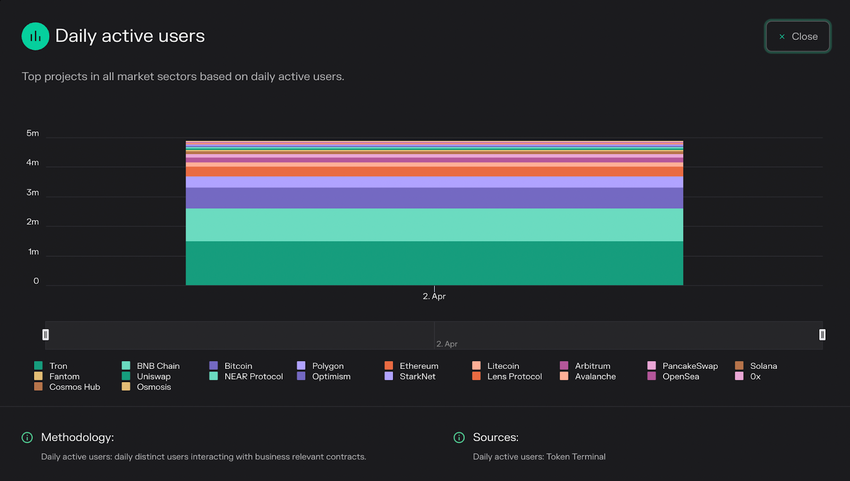This screenshot has height=481, width=850.
Task: Click the left range navigator handle
Action: [x=45, y=335]
